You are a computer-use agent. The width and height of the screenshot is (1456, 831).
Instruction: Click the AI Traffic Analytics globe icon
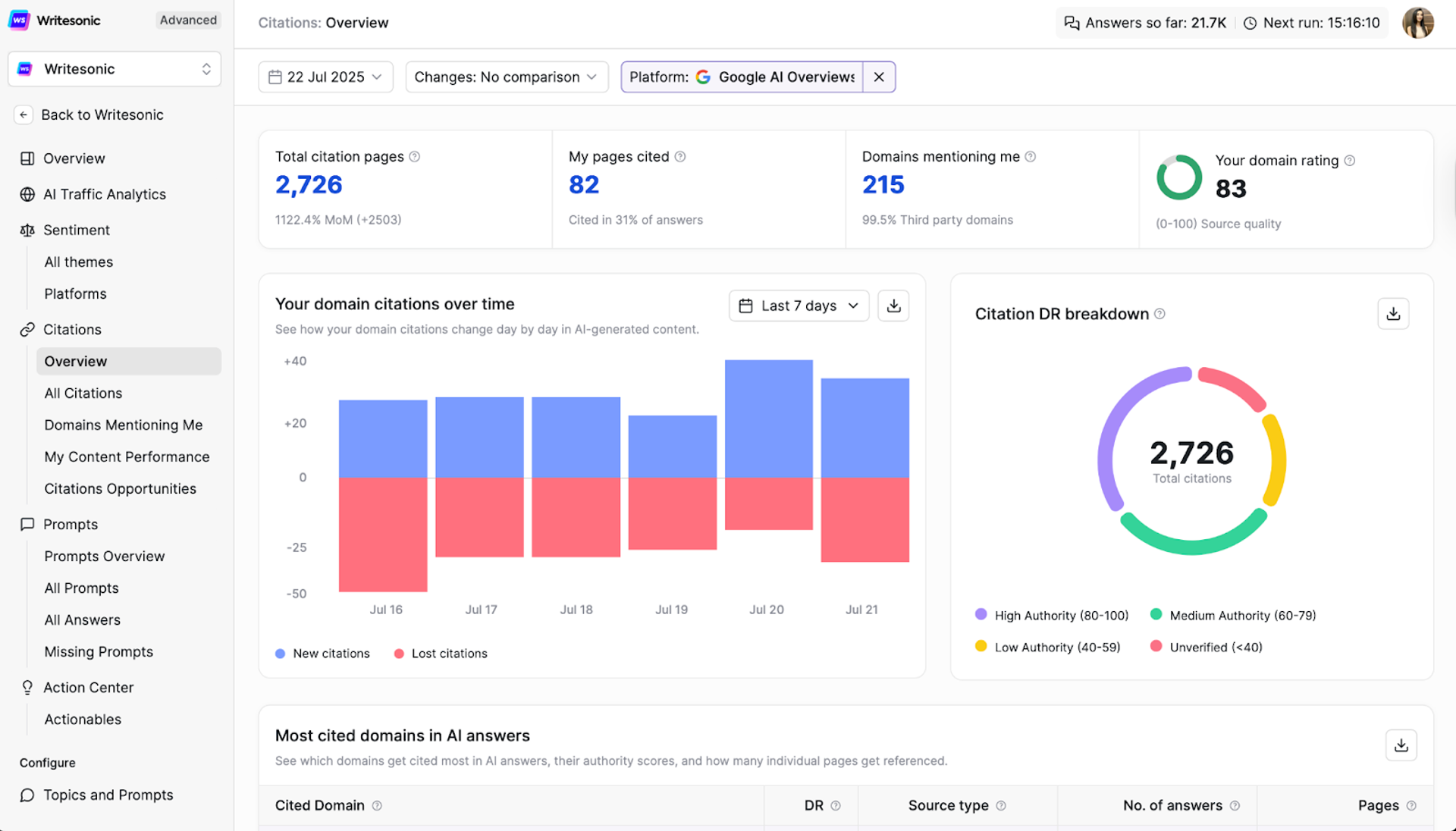pyautogui.click(x=27, y=194)
